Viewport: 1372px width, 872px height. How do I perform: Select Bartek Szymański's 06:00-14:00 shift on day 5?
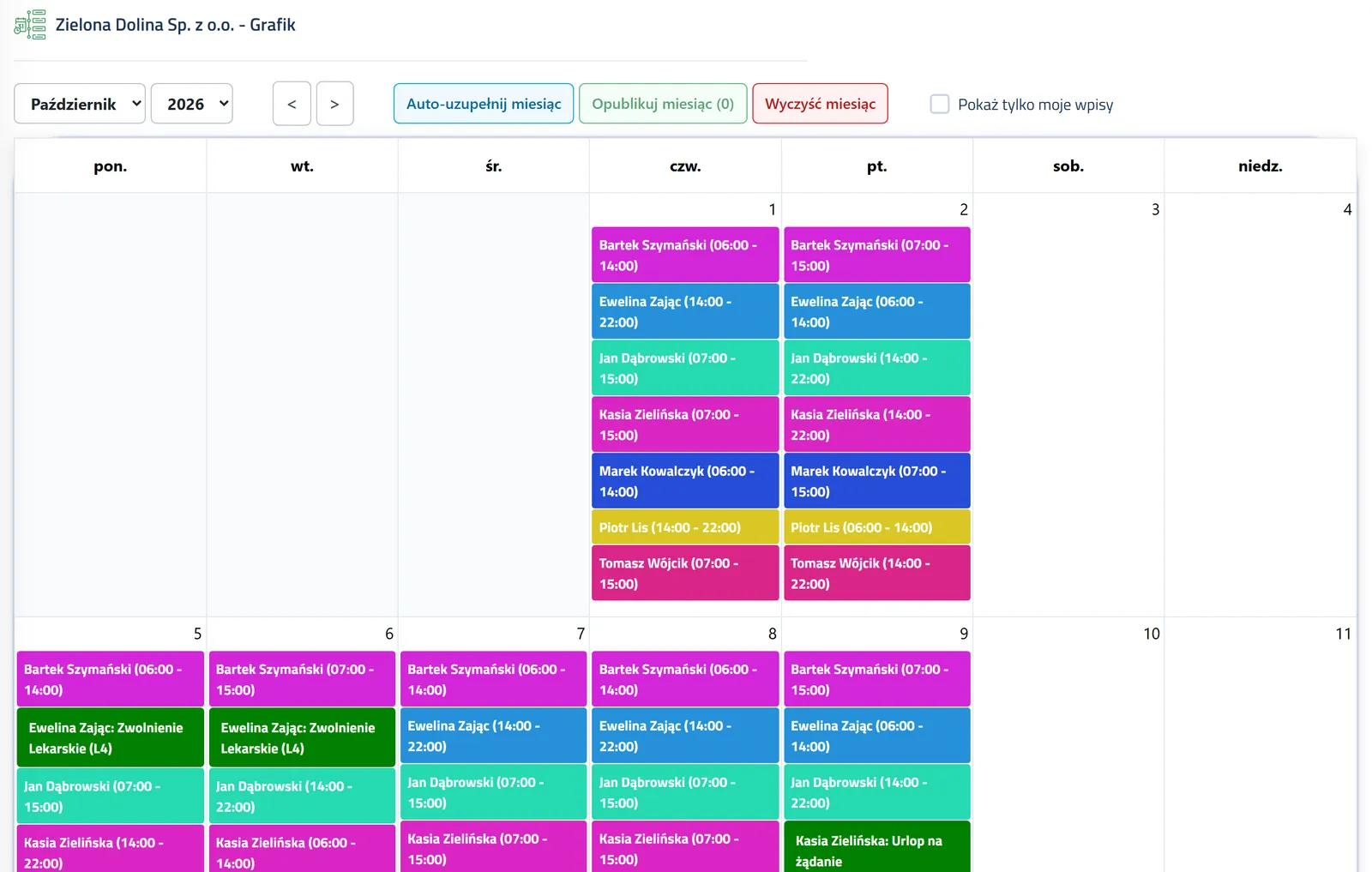tap(111, 679)
